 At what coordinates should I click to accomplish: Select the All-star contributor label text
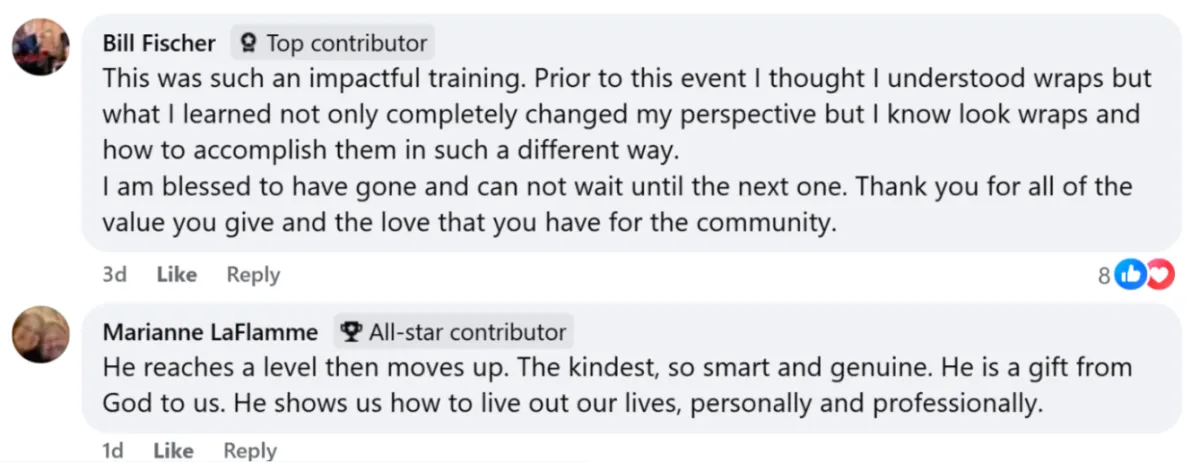pyautogui.click(x=467, y=331)
